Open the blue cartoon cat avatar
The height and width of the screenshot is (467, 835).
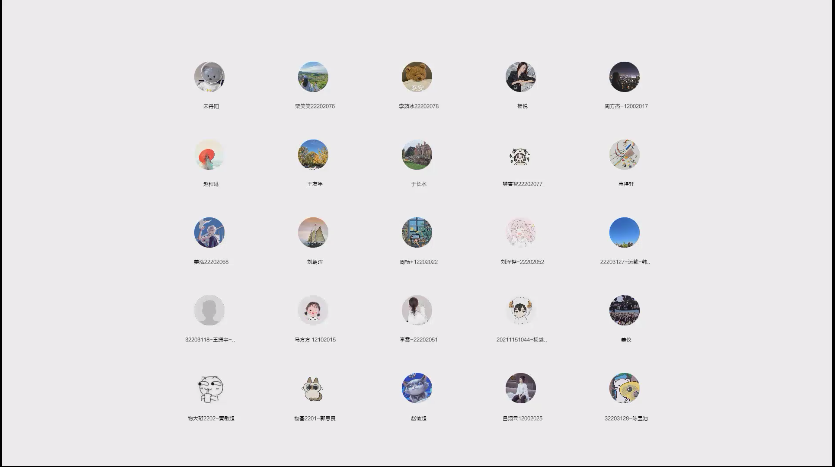coord(417,388)
